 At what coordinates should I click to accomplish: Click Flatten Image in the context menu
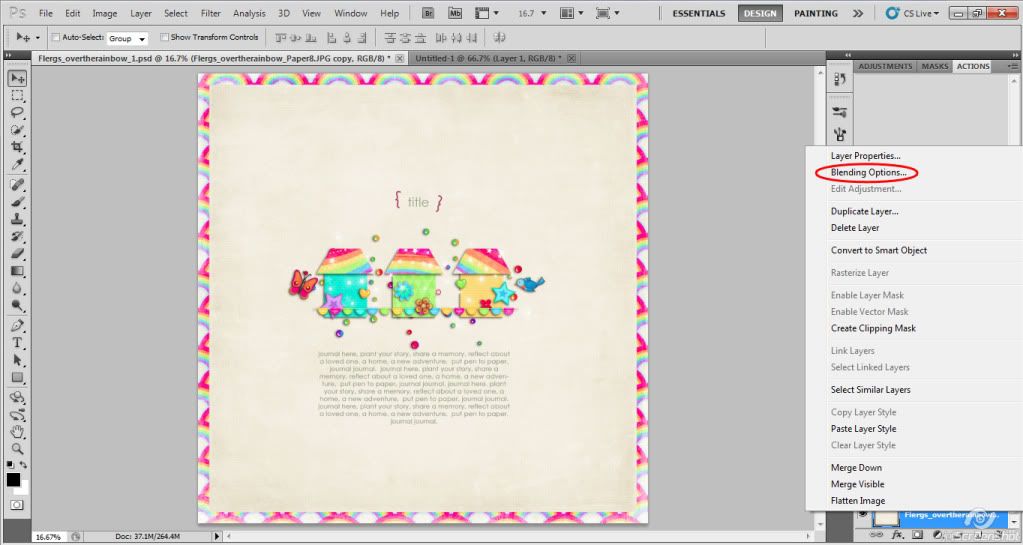point(857,501)
